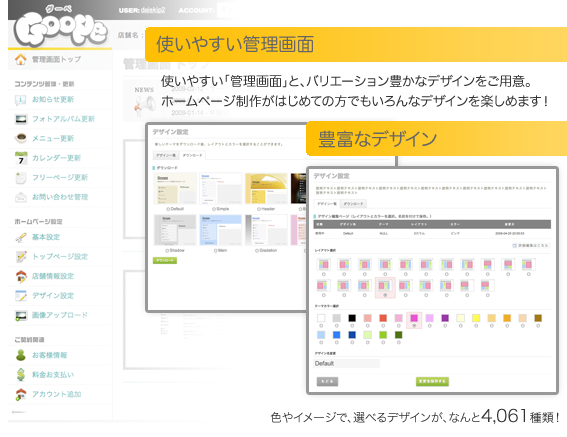567x437 pixels.
Task: Select the Gradation theme radio button
Action: pyautogui.click(x=257, y=250)
